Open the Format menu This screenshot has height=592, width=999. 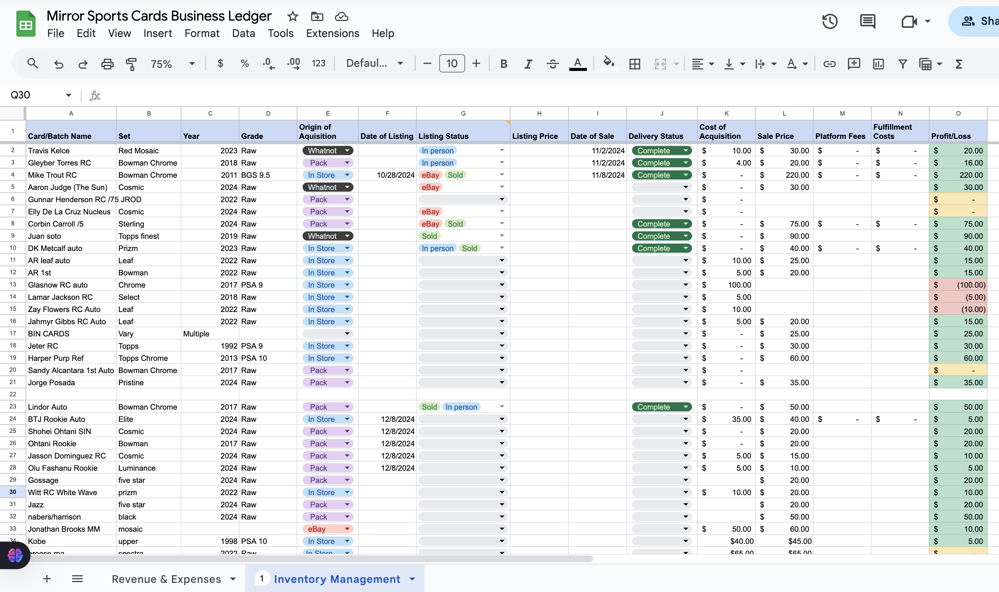[202, 33]
